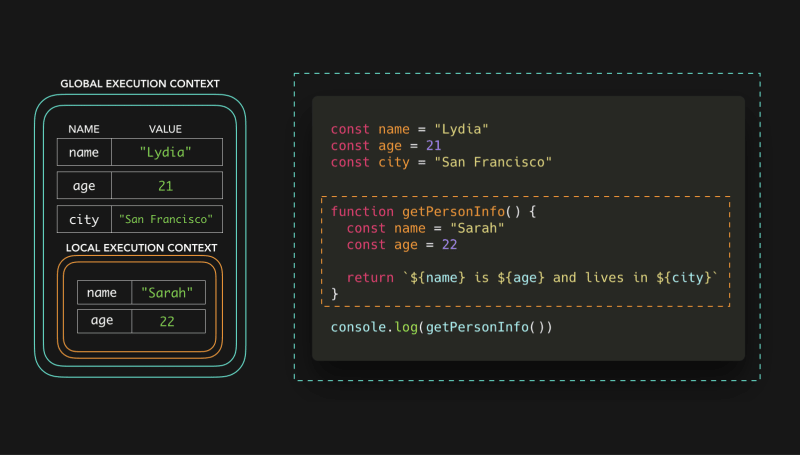
Task: Click the LOCAL EXECUTION CONTEXT label
Action: coord(141,247)
